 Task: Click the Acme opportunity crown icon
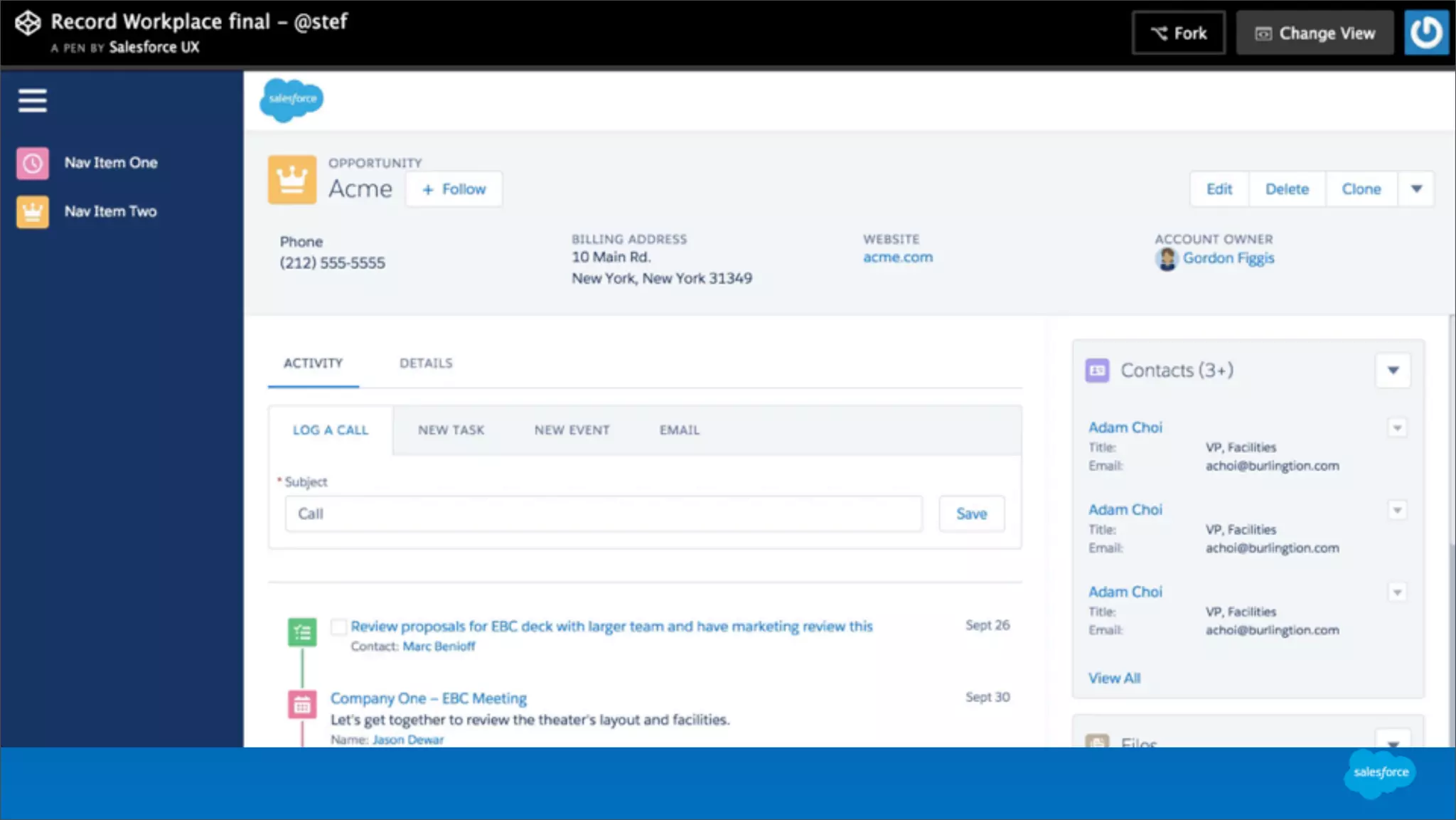pyautogui.click(x=291, y=180)
